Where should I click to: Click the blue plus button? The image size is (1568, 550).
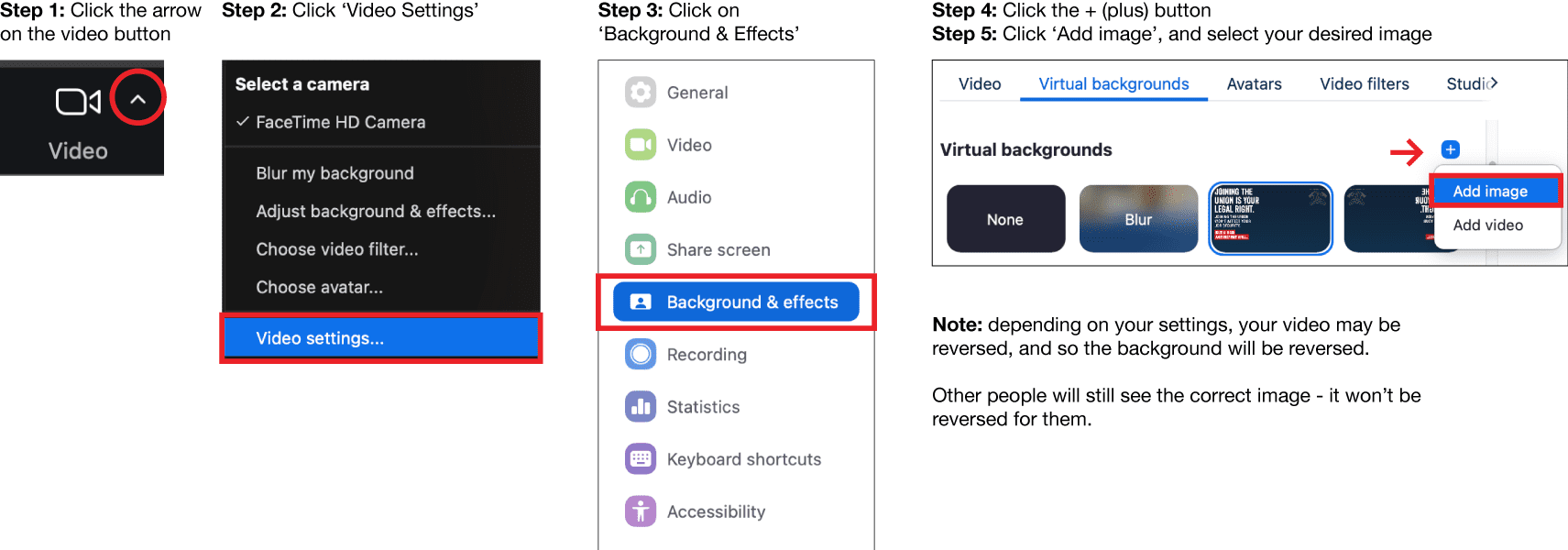(x=1451, y=149)
